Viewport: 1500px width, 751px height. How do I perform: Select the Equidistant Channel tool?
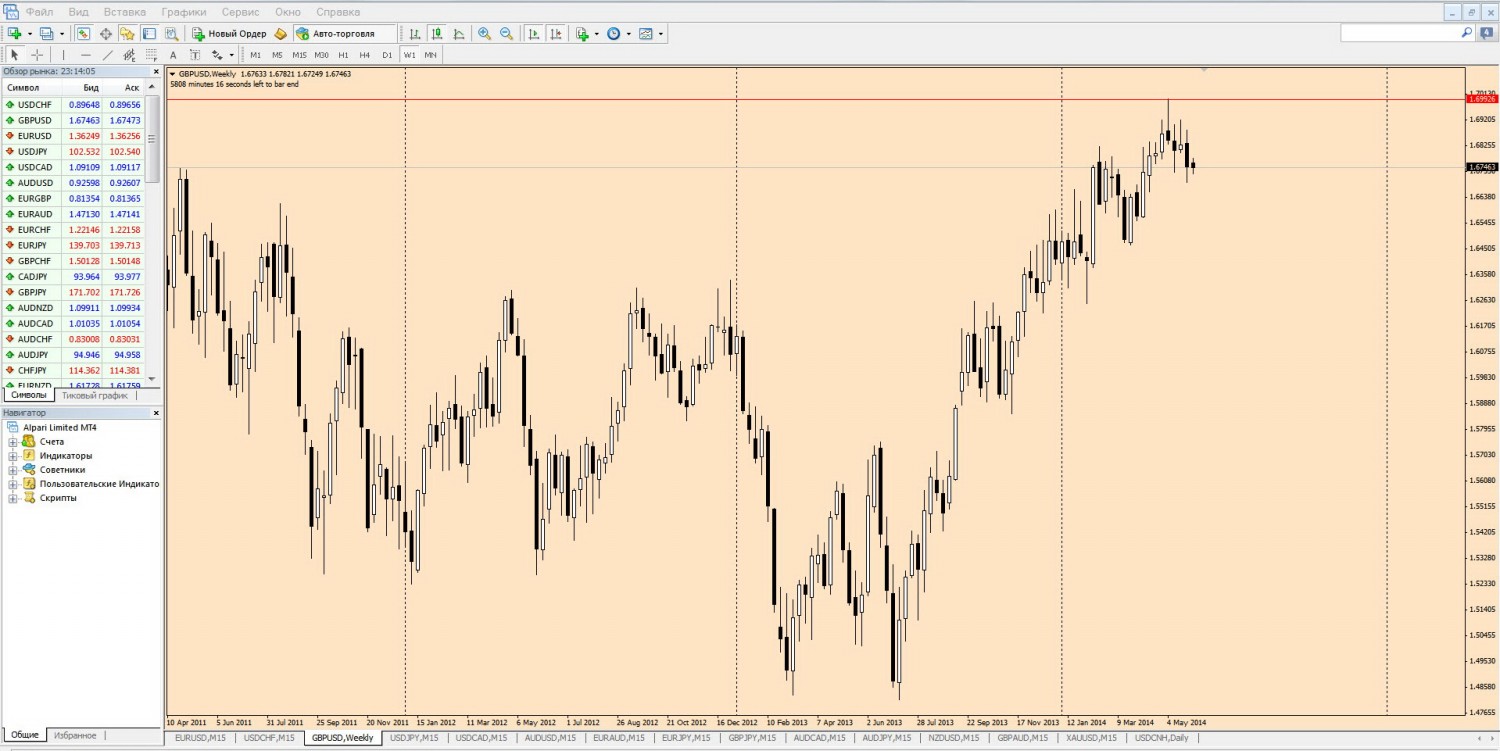pyautogui.click(x=129, y=55)
